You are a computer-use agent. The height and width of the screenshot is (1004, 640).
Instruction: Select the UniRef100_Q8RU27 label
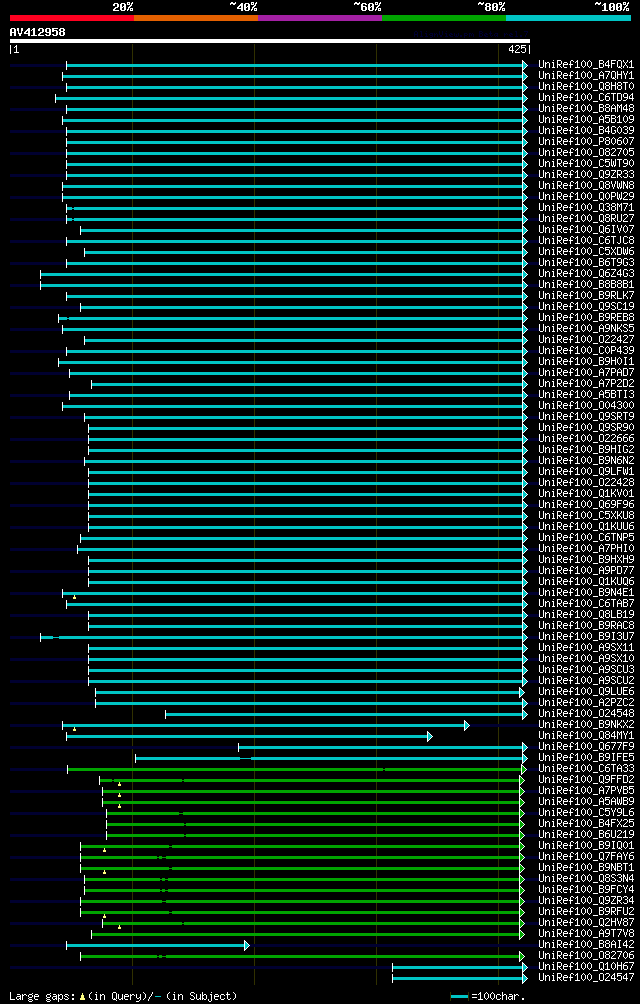[x=586, y=218]
